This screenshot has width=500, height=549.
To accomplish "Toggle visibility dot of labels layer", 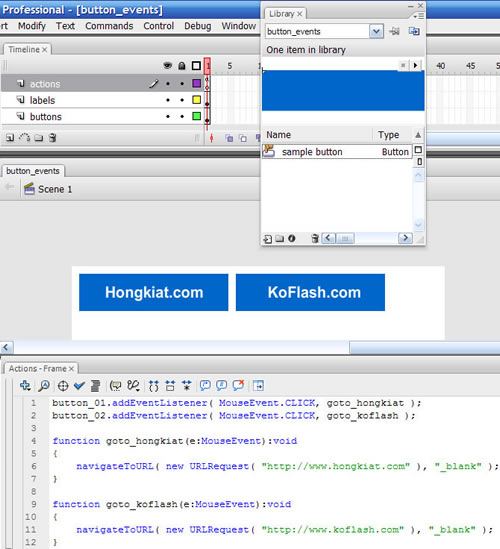I will (168, 100).
